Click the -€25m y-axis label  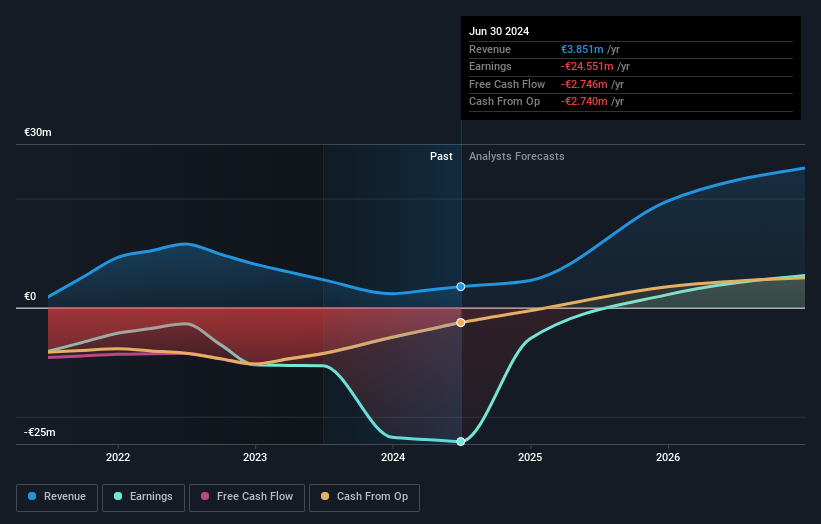40,432
